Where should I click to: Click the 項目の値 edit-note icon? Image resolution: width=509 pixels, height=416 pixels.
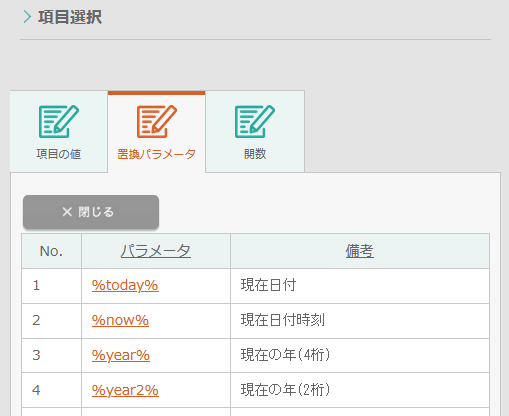click(x=59, y=121)
